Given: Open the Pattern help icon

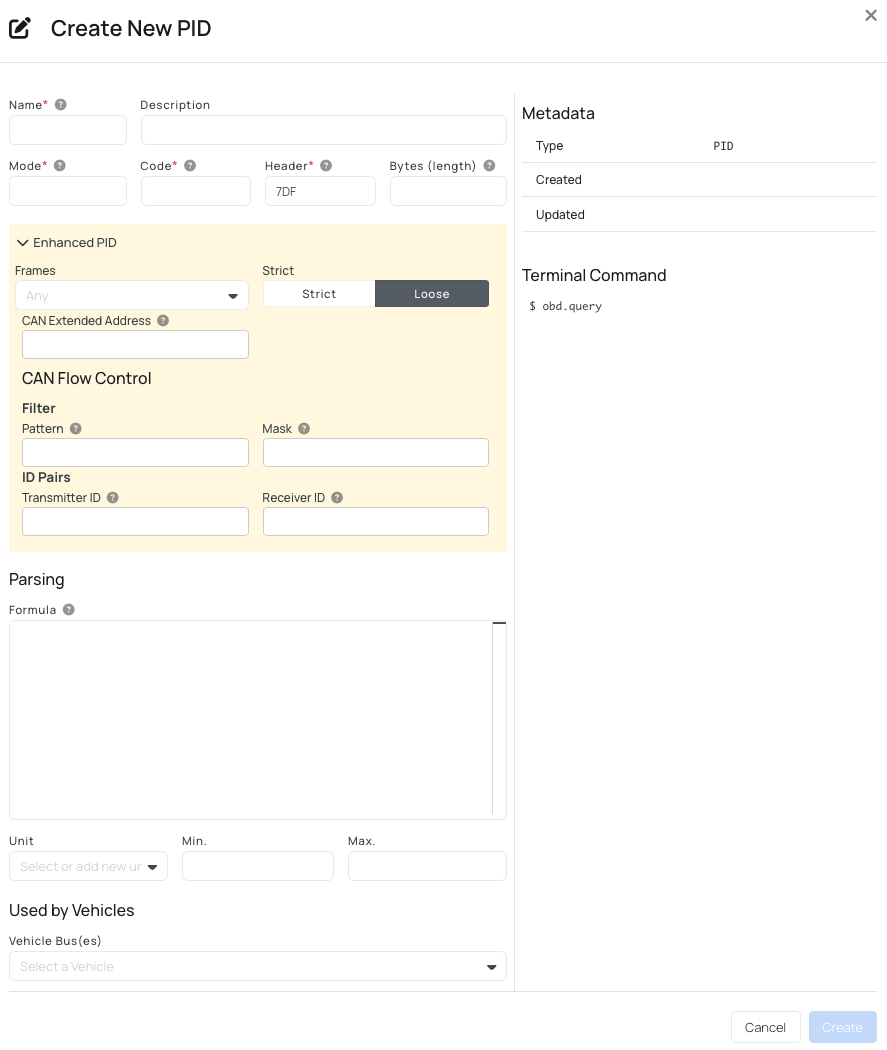Looking at the screenshot, I should 76,428.
